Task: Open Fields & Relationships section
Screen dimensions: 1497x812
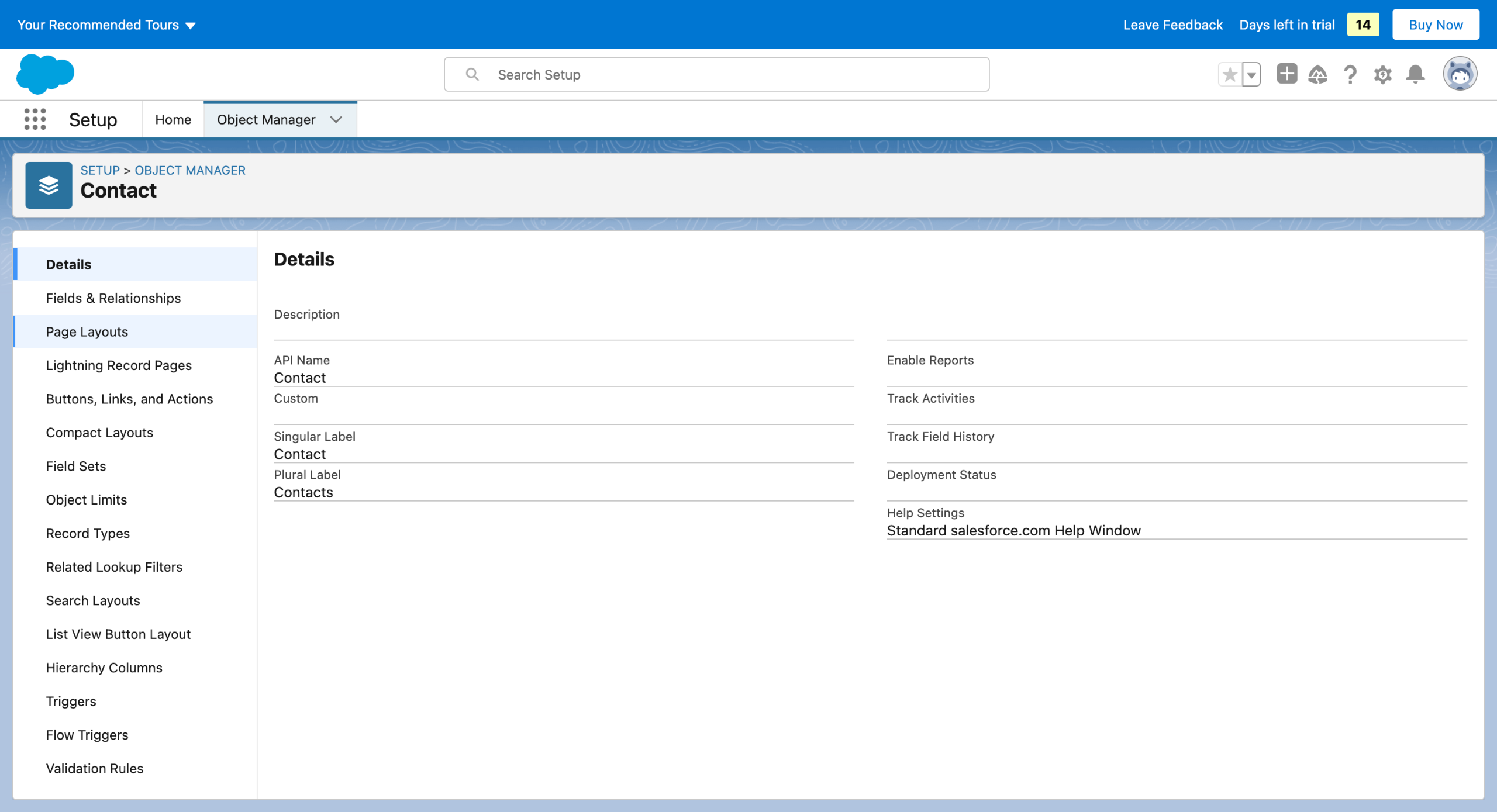Action: (x=135, y=298)
